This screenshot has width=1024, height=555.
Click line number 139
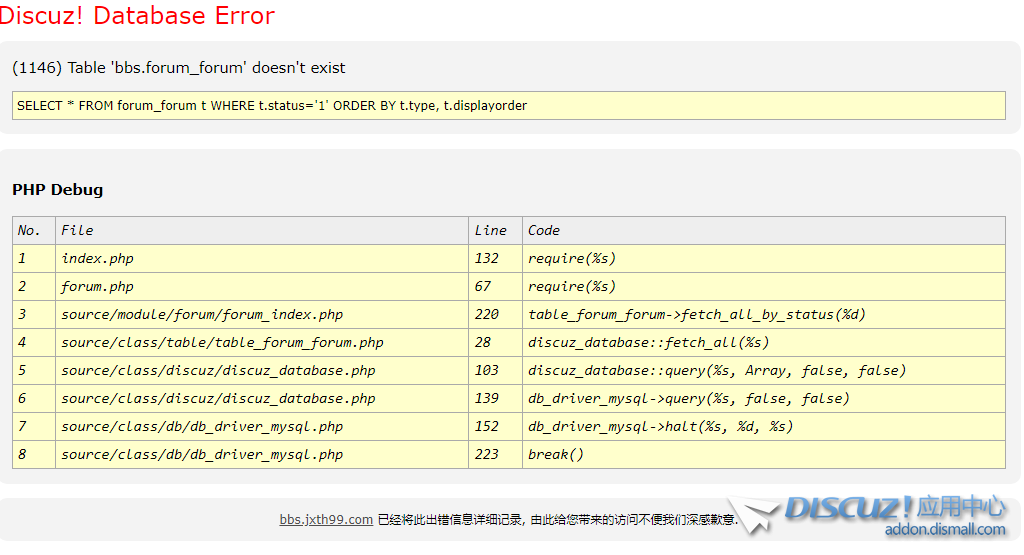tap(487, 399)
